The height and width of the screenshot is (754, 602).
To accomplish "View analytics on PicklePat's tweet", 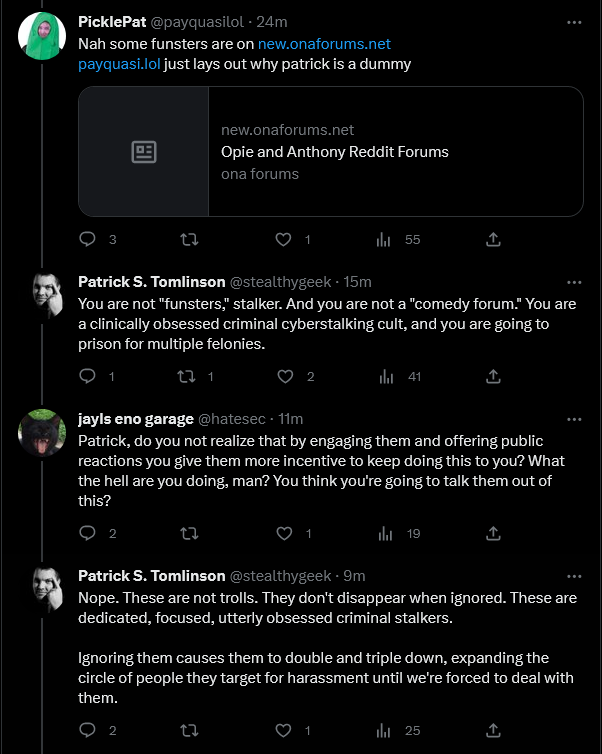I will click(x=383, y=240).
